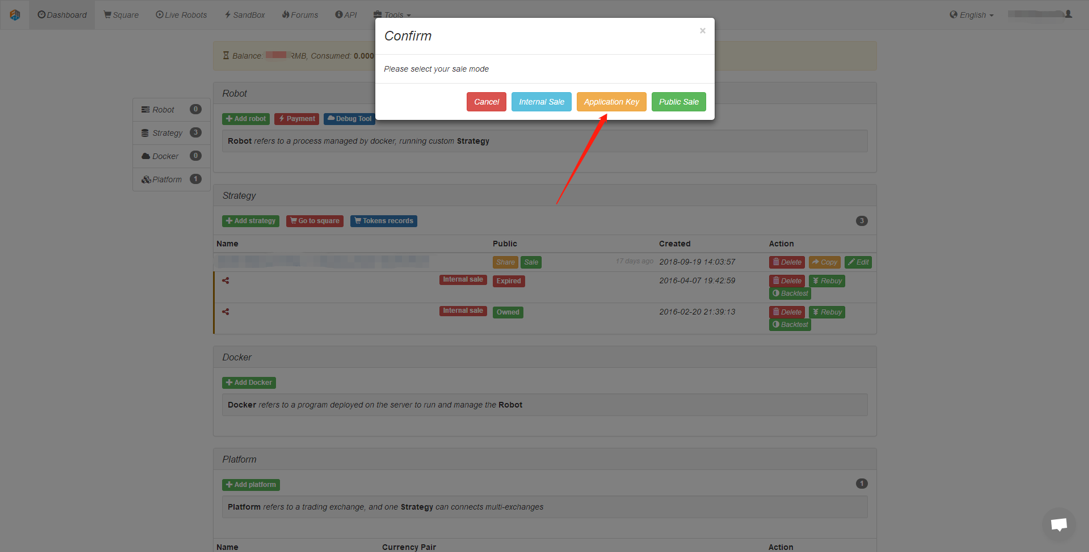Image resolution: width=1089 pixels, height=552 pixels.
Task: Click the Add robot button
Action: [x=246, y=119]
